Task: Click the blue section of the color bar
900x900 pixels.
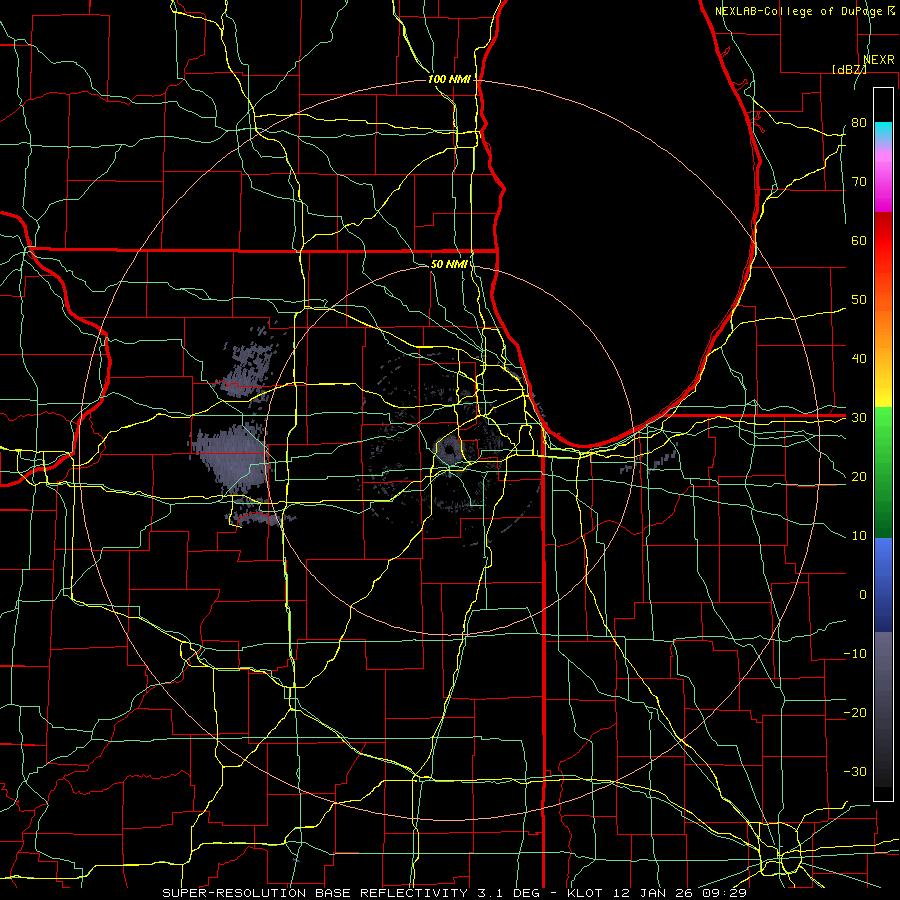Action: (x=883, y=584)
